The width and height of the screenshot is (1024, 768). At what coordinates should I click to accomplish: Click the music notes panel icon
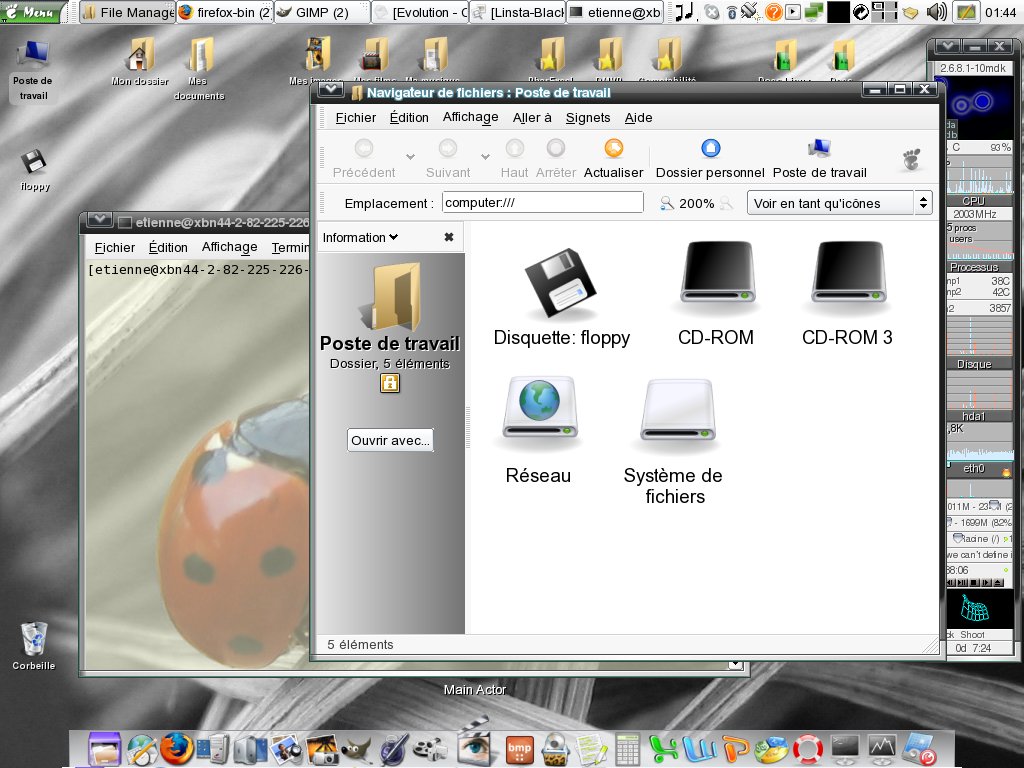coord(684,12)
